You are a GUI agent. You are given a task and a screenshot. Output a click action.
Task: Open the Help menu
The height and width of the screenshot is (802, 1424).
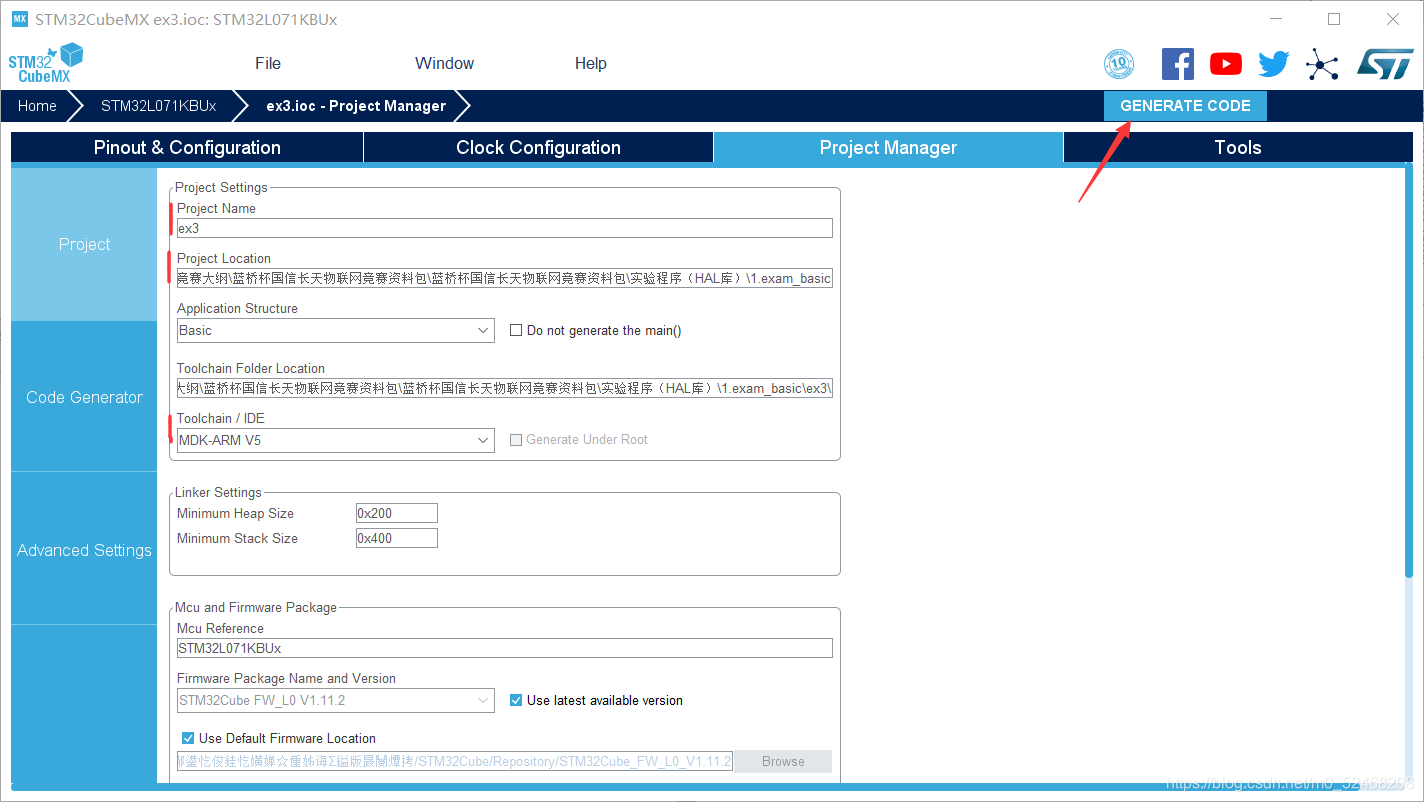tap(590, 63)
